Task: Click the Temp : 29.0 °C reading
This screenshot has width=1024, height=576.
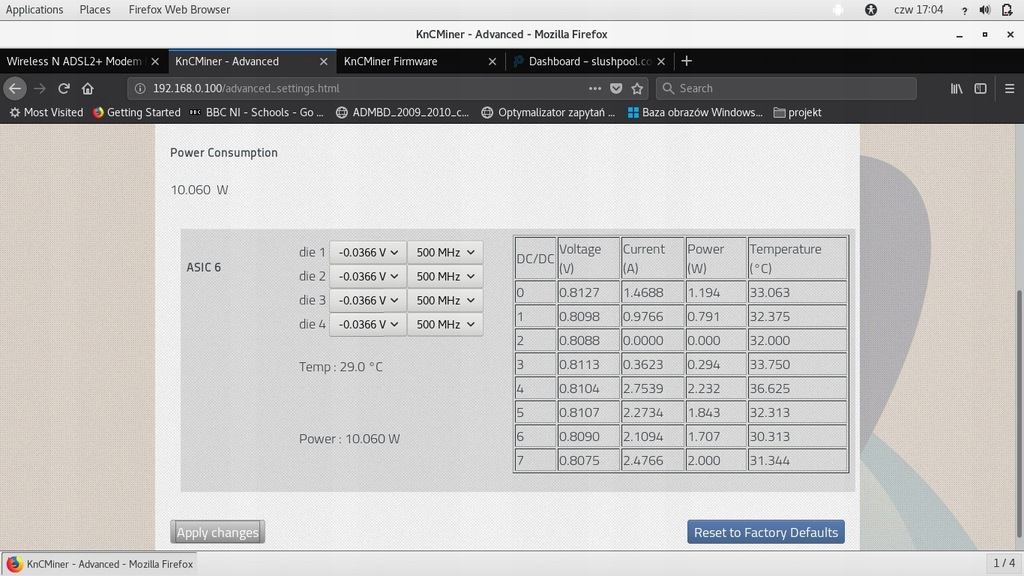Action: pos(341,367)
